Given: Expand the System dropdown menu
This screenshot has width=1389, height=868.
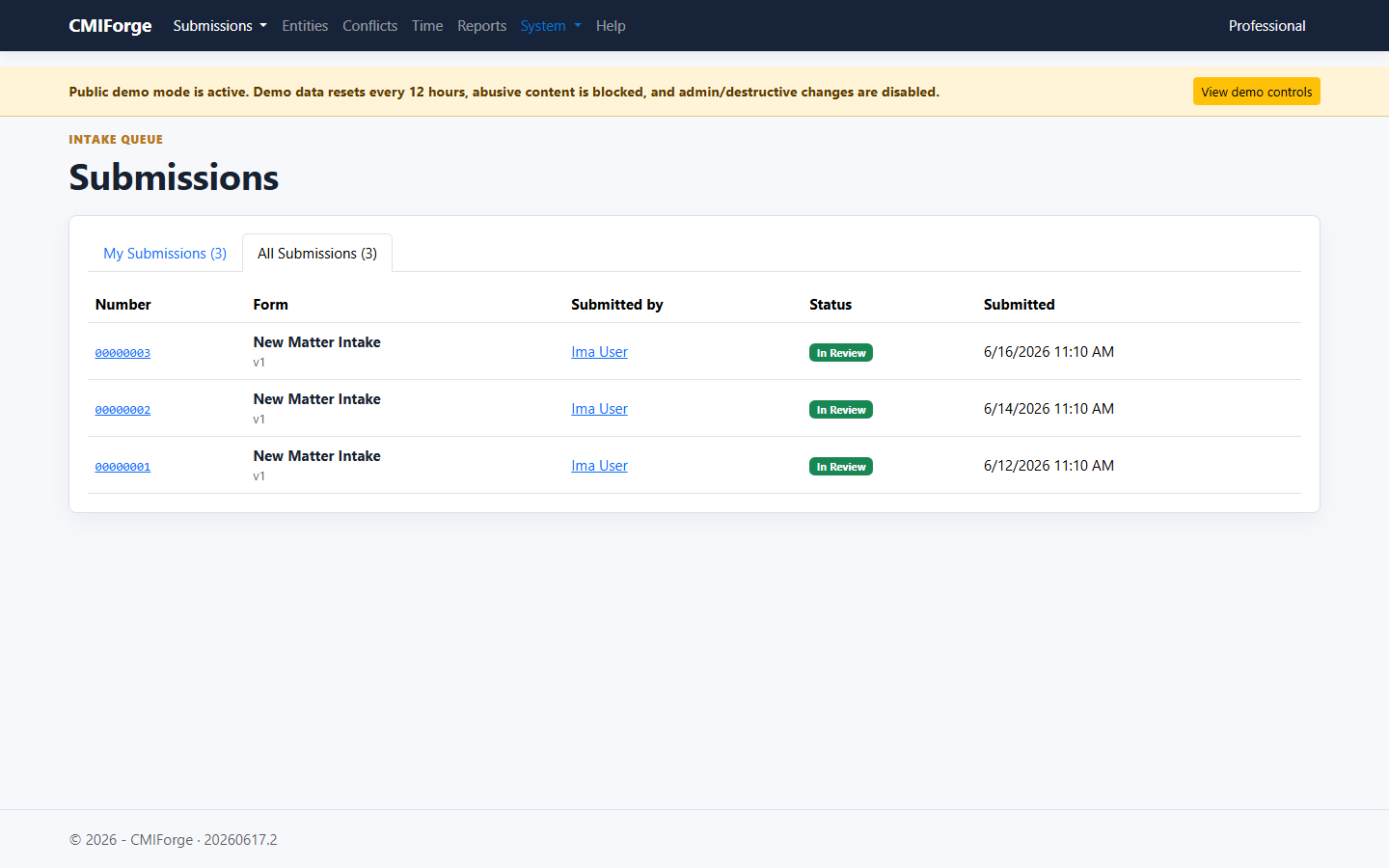Looking at the screenshot, I should click(x=551, y=26).
